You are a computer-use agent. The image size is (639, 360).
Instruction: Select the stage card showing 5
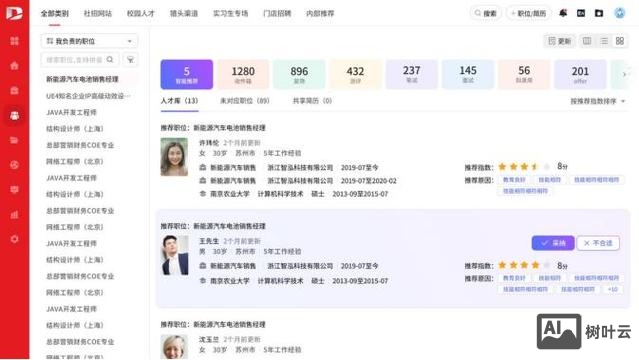coord(187,74)
